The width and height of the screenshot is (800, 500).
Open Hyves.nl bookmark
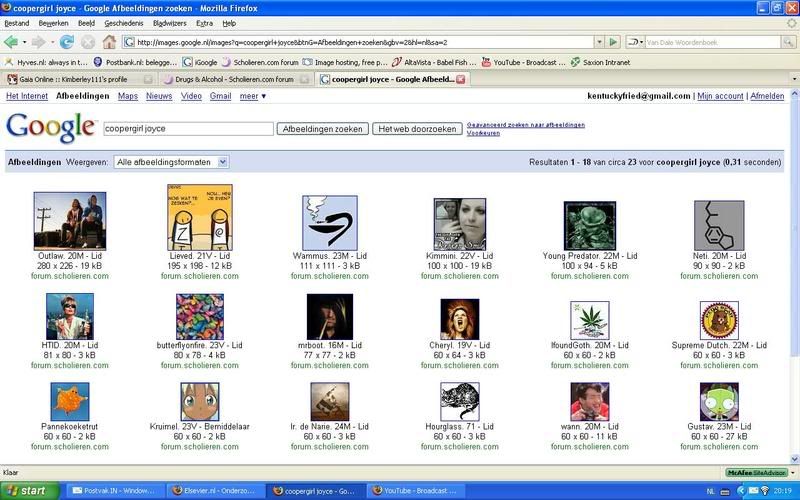coord(46,62)
